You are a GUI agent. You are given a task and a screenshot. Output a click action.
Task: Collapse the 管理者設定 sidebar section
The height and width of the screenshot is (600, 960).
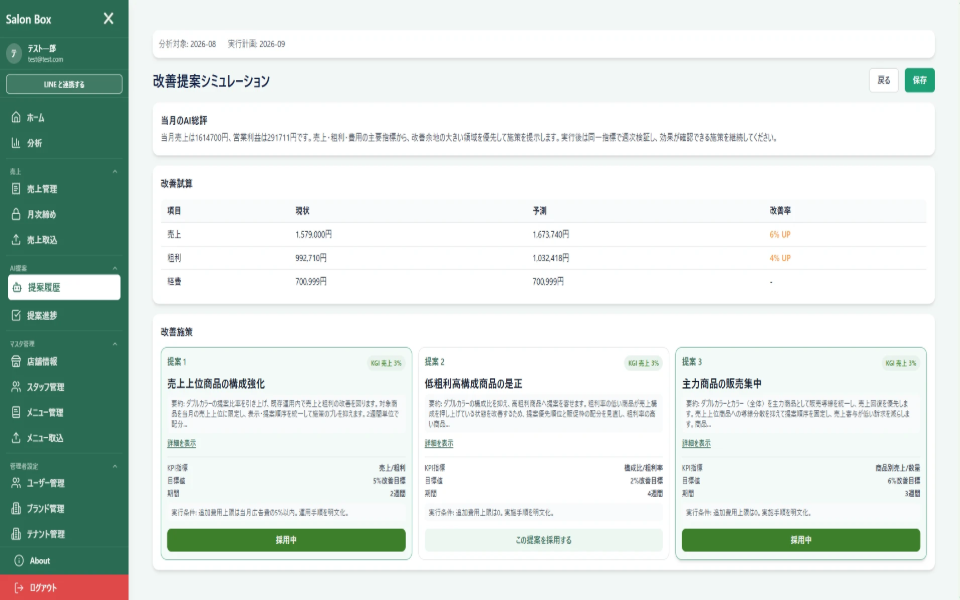(x=114, y=466)
